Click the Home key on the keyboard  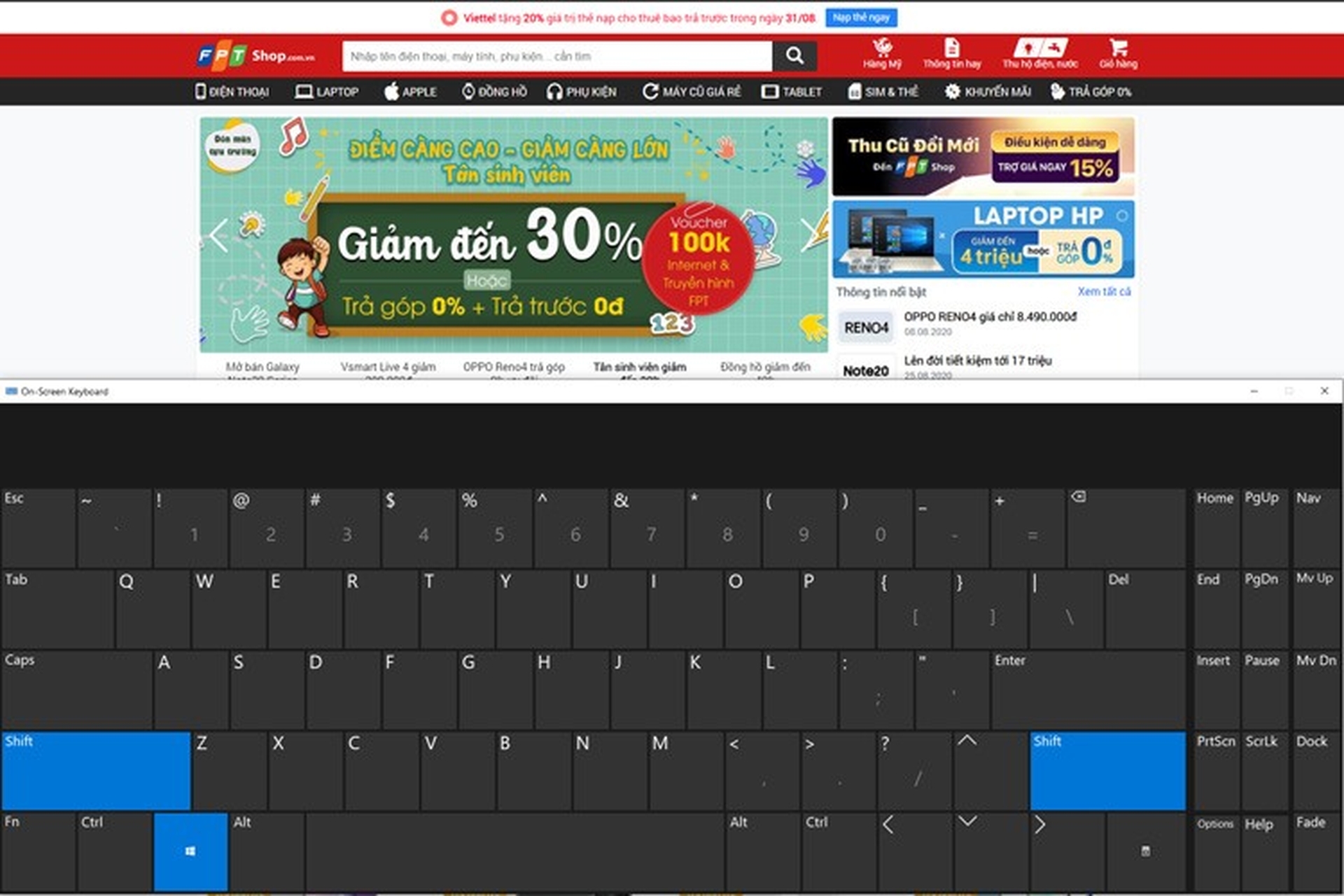click(x=1216, y=528)
